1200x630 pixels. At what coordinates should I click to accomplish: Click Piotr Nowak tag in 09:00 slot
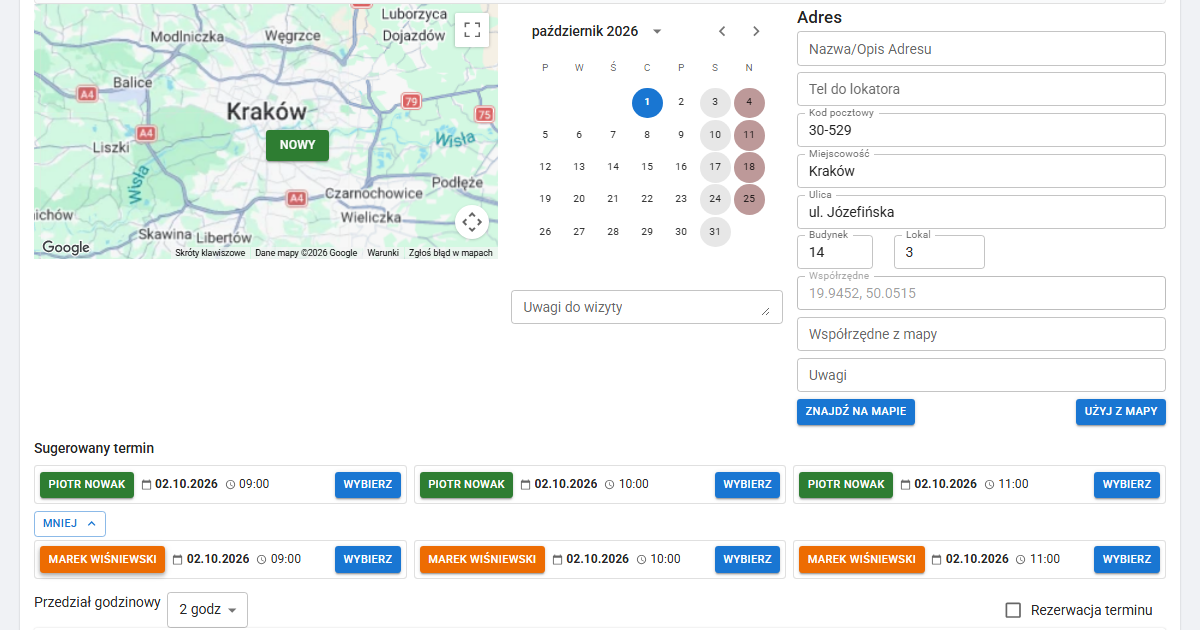point(87,484)
